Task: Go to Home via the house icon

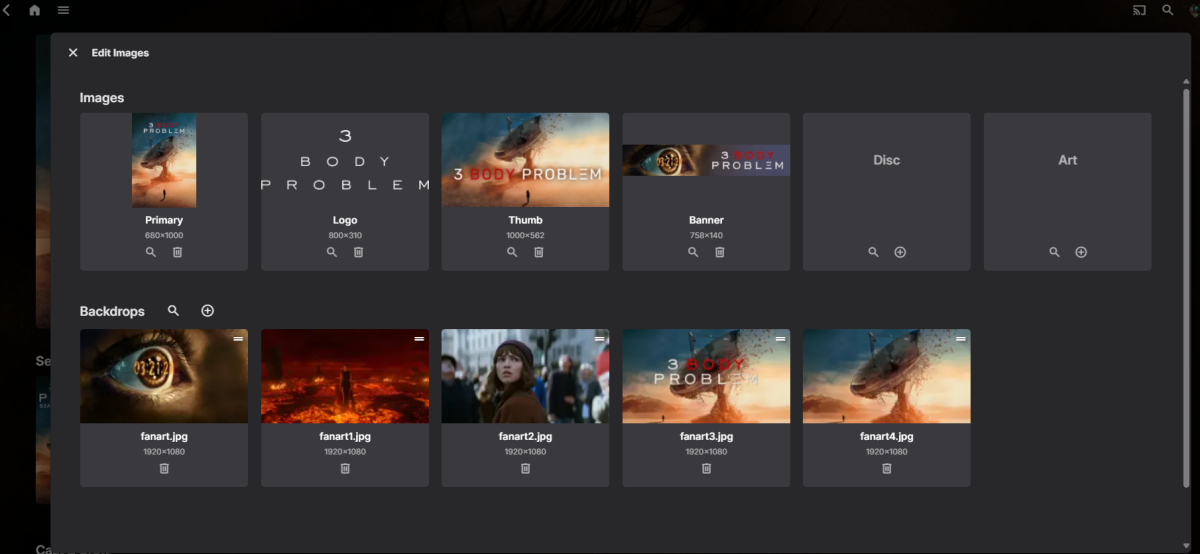Action: click(x=35, y=10)
